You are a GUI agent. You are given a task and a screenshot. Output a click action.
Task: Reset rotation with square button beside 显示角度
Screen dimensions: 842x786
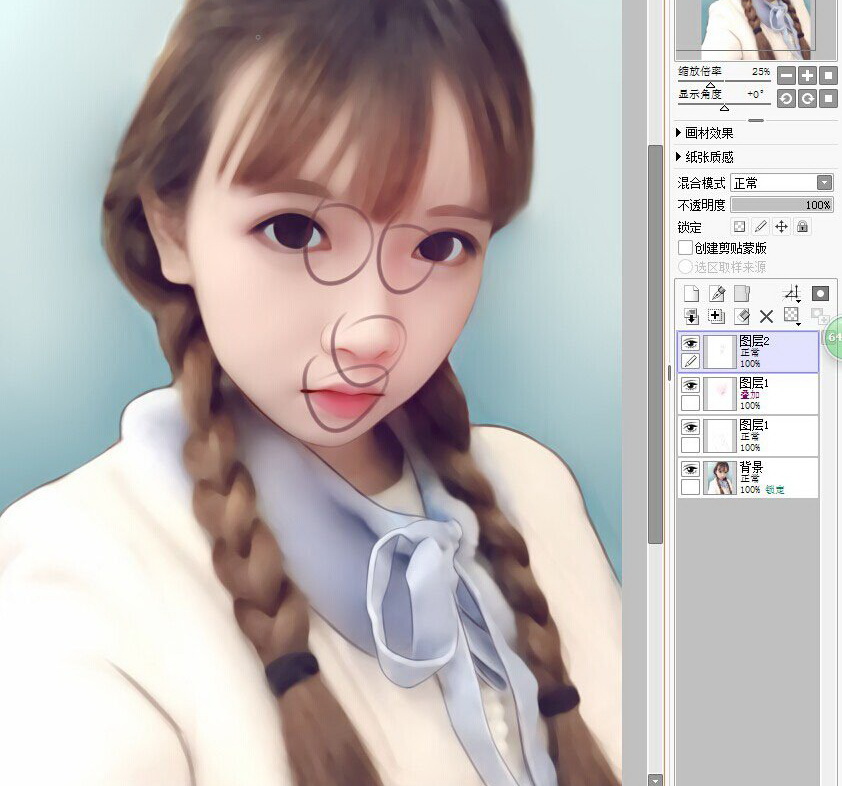click(x=828, y=99)
